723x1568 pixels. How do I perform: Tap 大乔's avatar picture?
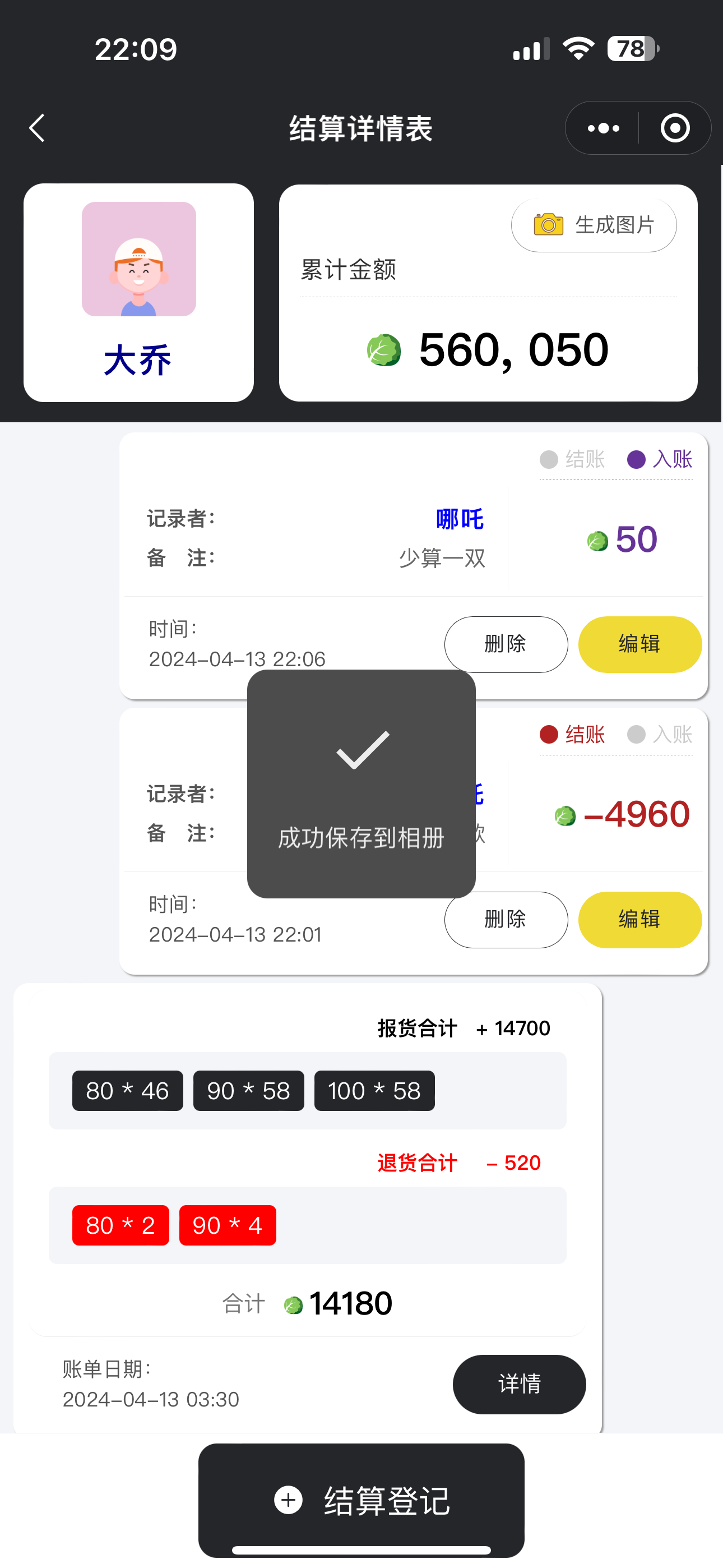click(139, 259)
